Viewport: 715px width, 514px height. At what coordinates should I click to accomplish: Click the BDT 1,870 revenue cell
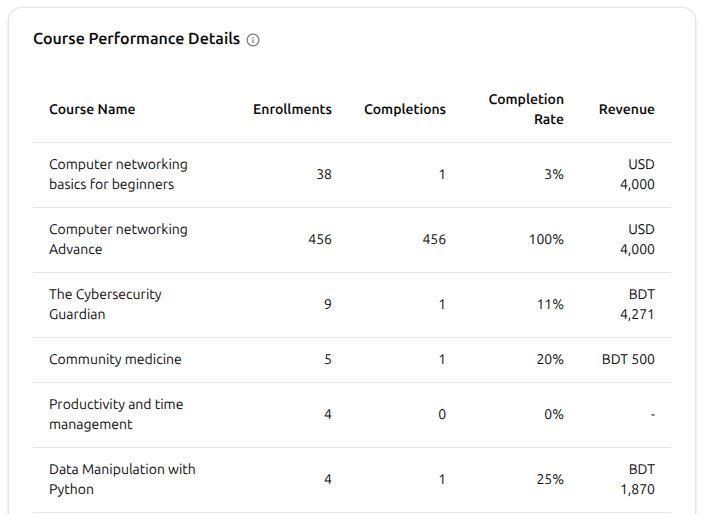pyautogui.click(x=637, y=479)
